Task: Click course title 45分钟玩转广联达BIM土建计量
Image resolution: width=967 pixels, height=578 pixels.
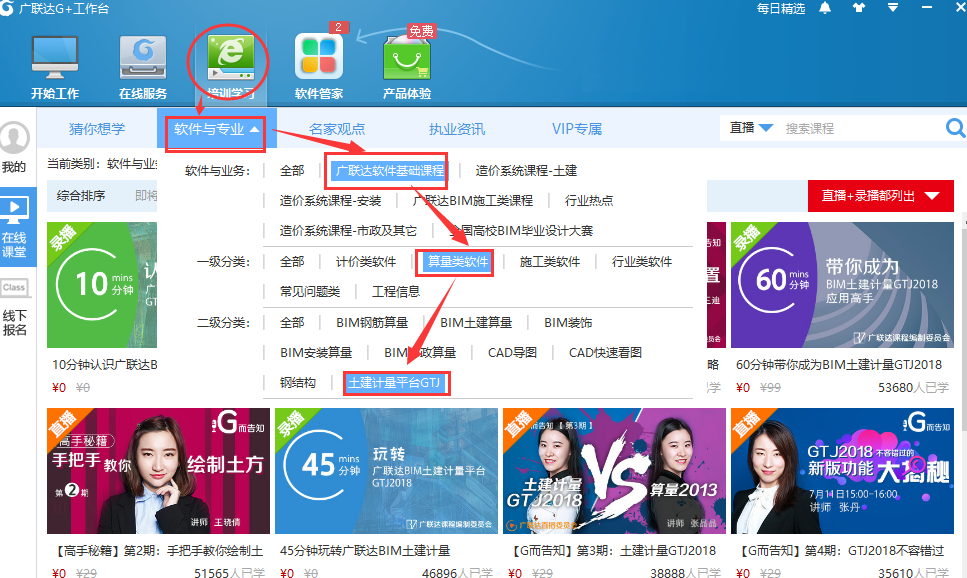Action: [365, 550]
